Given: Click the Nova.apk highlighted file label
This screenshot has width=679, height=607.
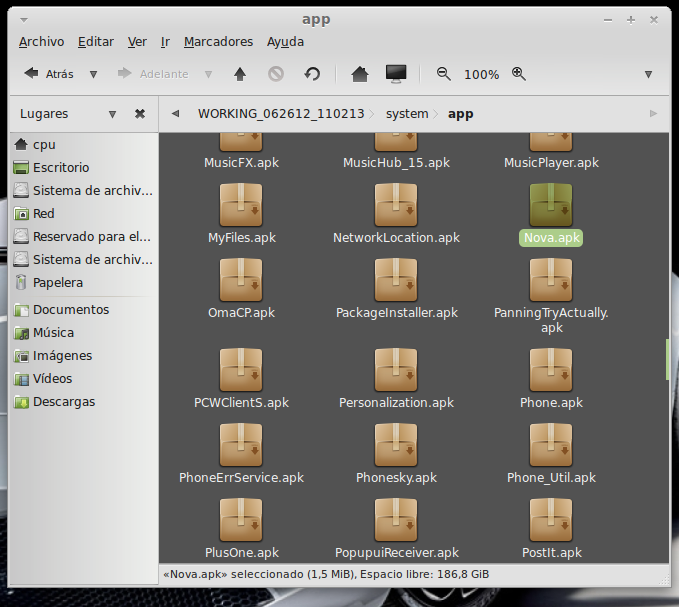Looking at the screenshot, I should [x=551, y=238].
